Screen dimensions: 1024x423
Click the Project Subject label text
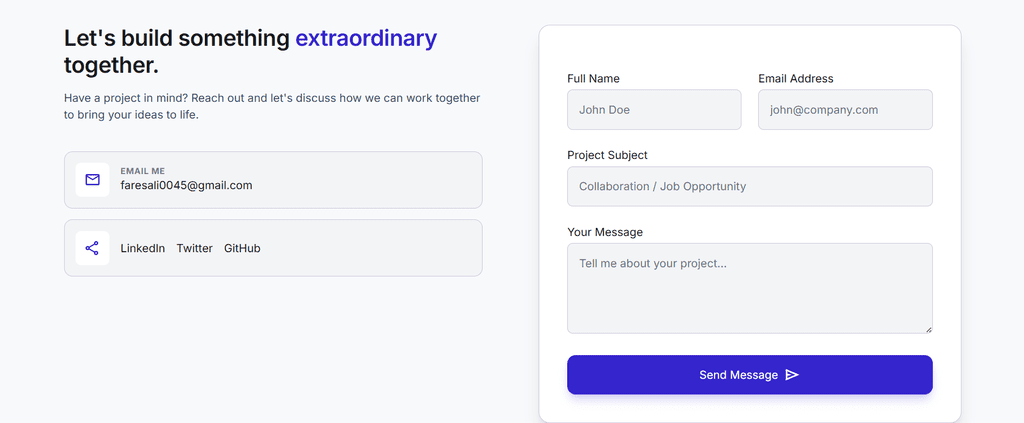(607, 155)
